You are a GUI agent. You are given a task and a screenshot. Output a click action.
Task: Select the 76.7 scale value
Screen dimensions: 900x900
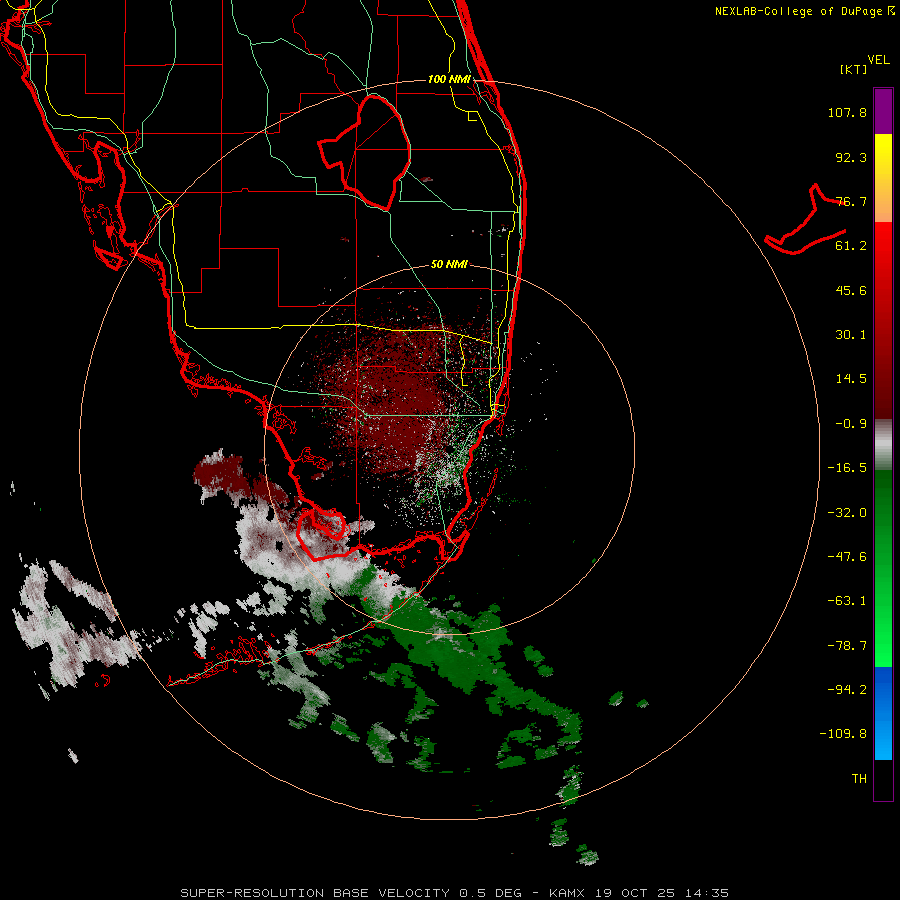pyautogui.click(x=851, y=201)
